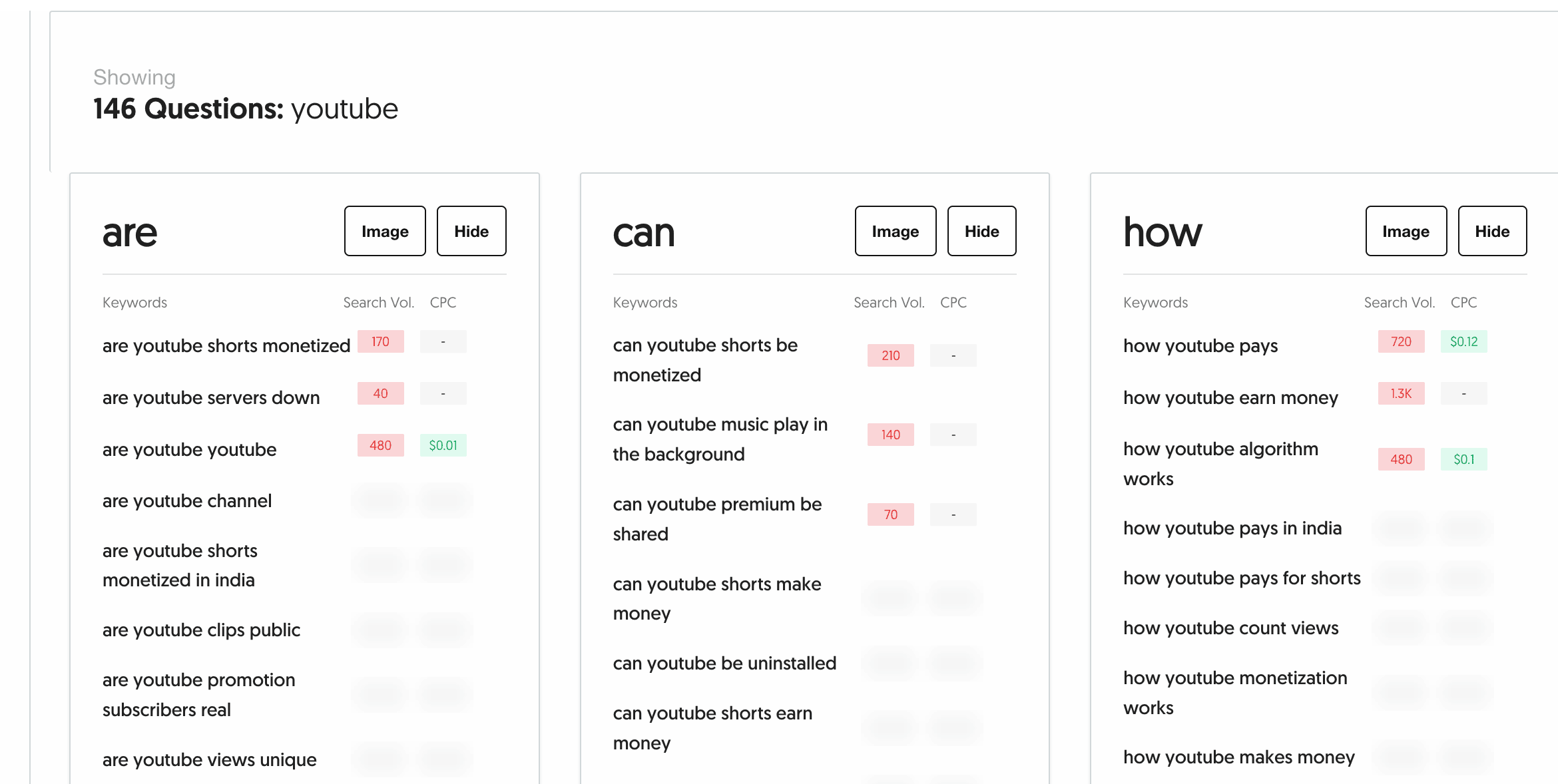The image size is (1558, 784).
Task: Hide the 'how' questions card
Action: tap(1493, 231)
